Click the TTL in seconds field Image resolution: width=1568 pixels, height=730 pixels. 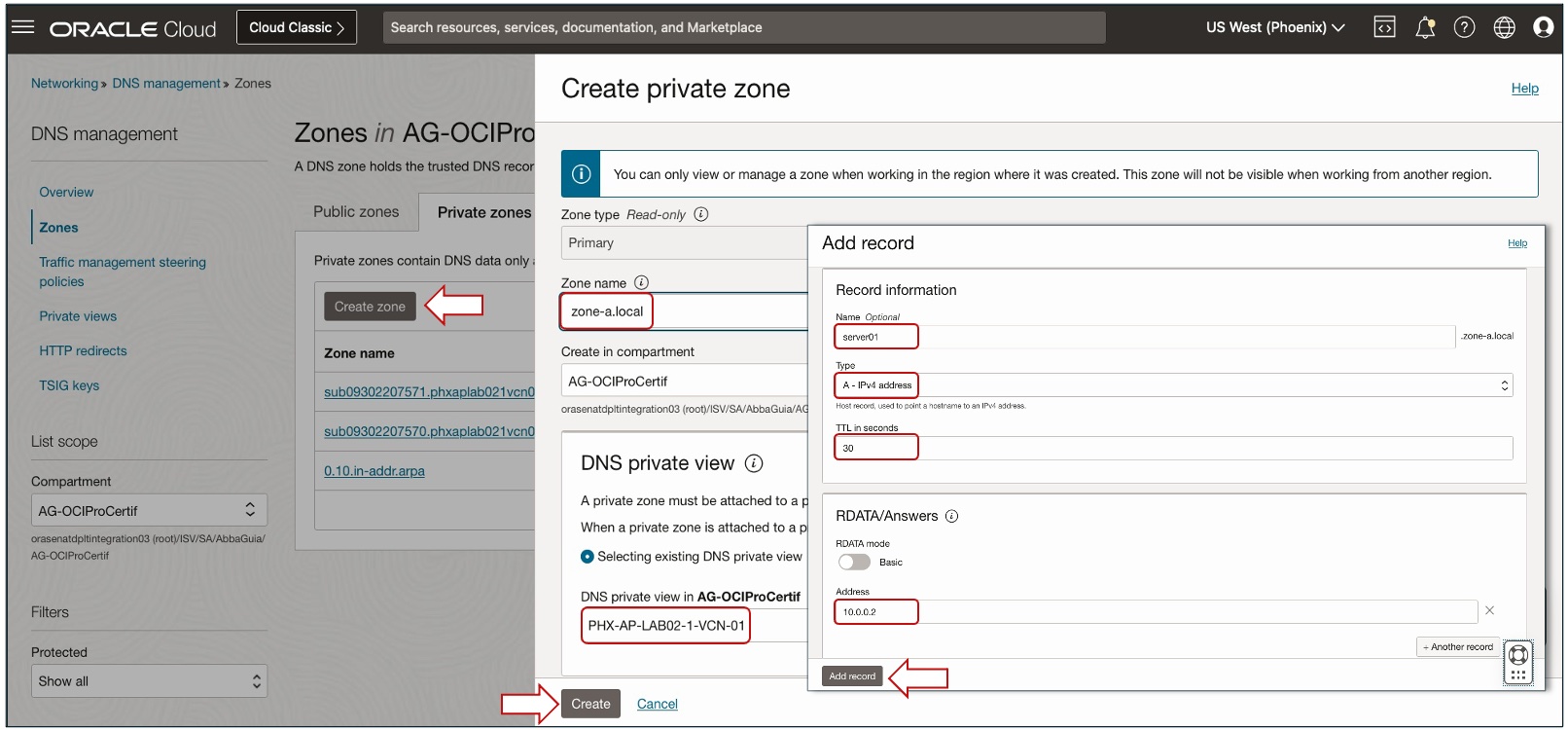click(1173, 448)
